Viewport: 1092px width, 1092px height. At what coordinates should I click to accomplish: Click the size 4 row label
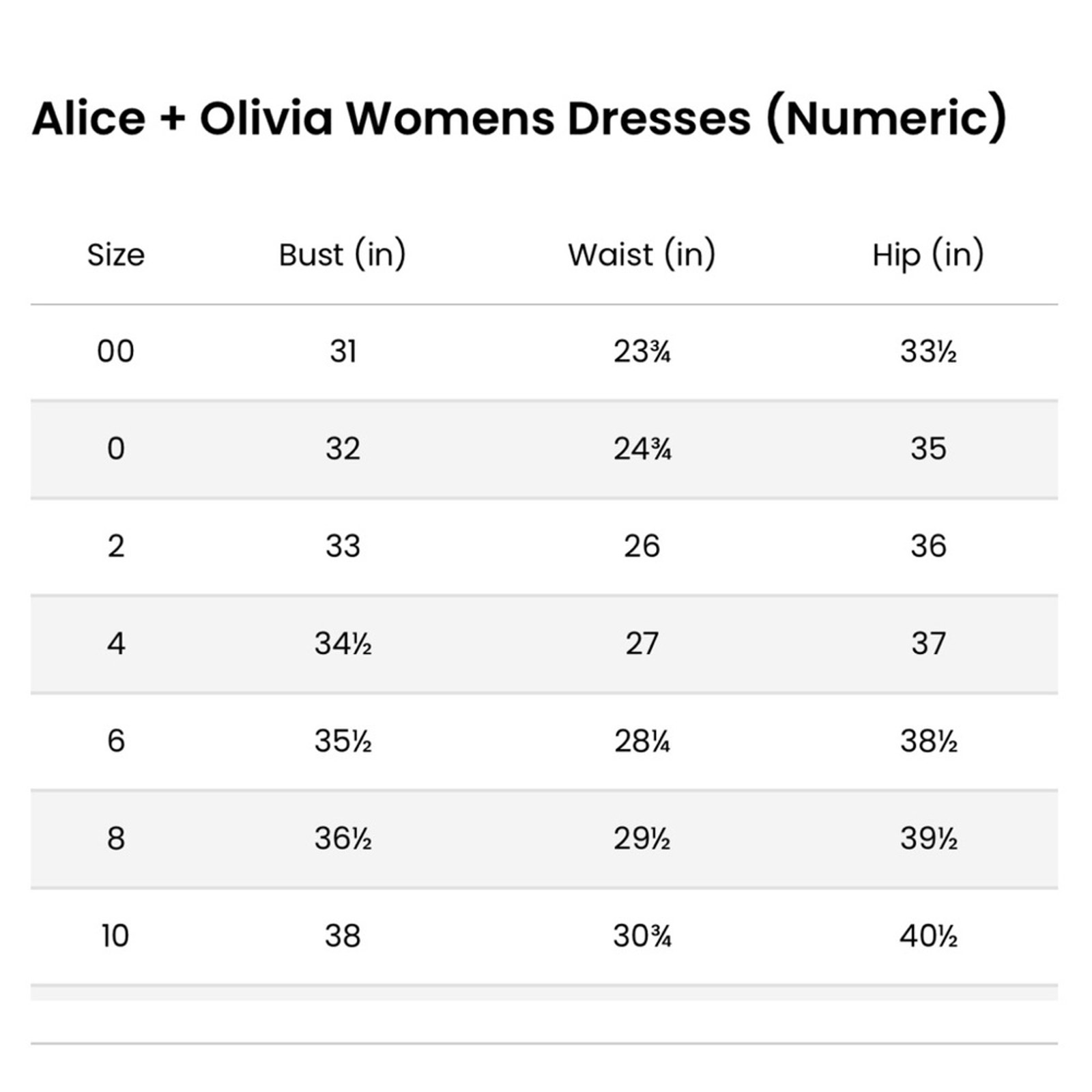click(116, 644)
